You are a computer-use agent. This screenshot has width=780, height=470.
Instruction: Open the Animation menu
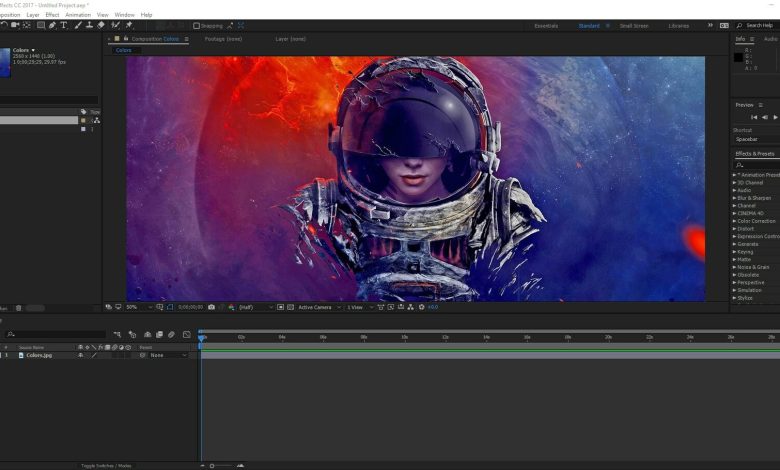coord(77,15)
